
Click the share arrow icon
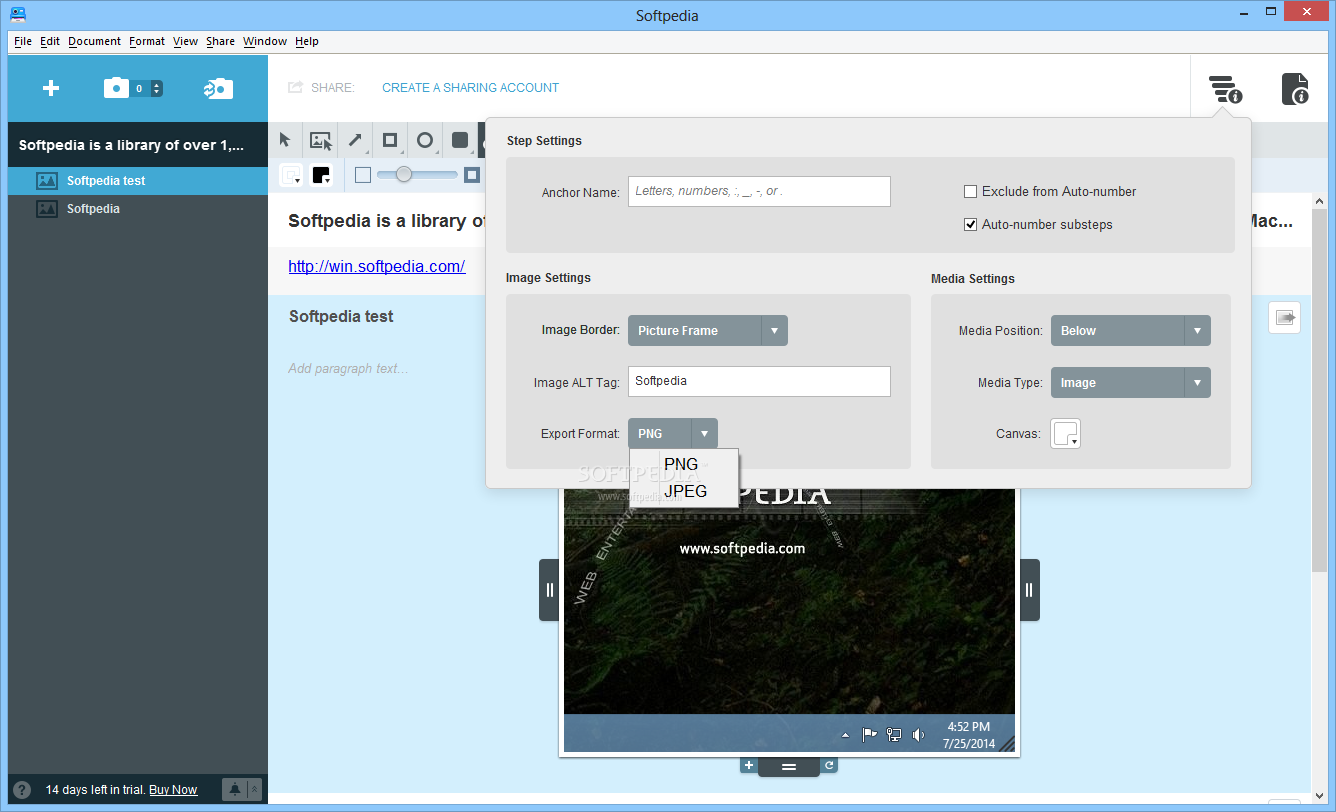tap(295, 88)
